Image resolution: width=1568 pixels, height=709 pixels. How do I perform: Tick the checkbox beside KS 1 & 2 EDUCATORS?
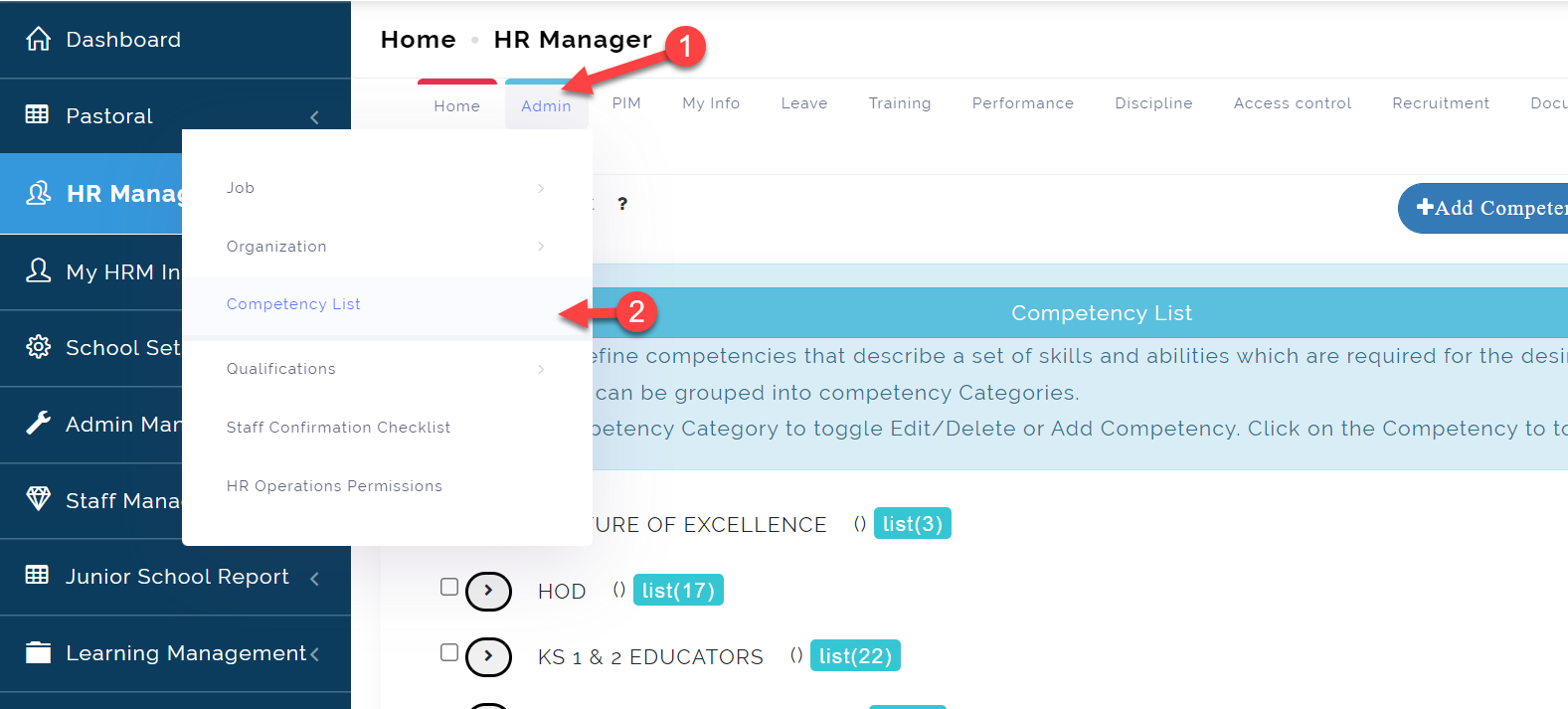click(x=449, y=652)
